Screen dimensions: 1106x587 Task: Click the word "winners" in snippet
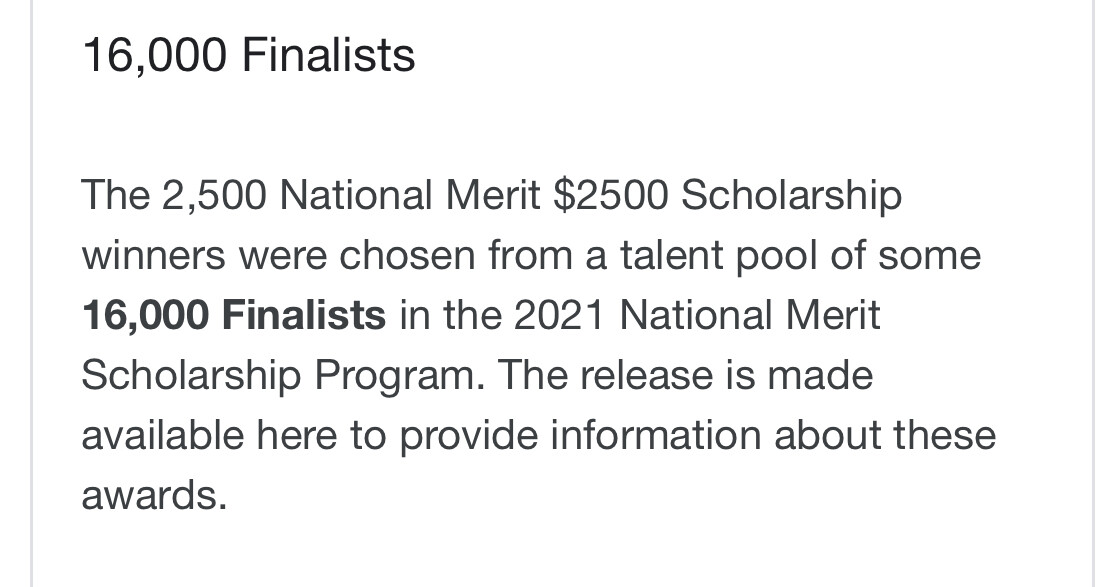coord(154,255)
